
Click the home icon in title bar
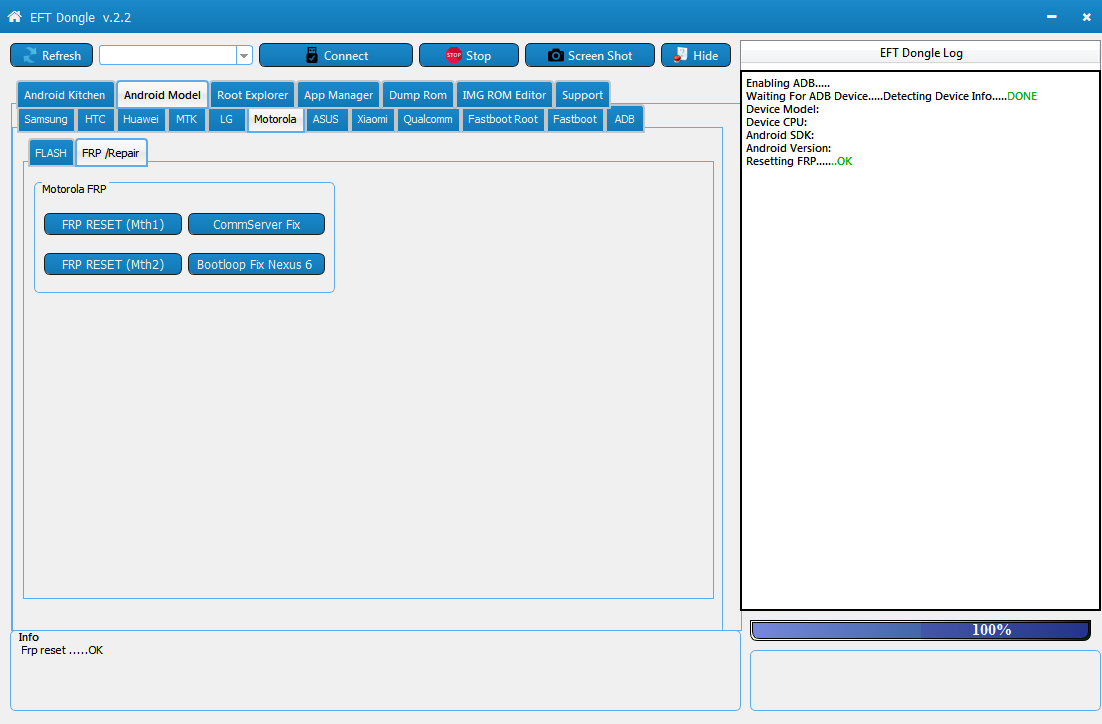[14, 16]
